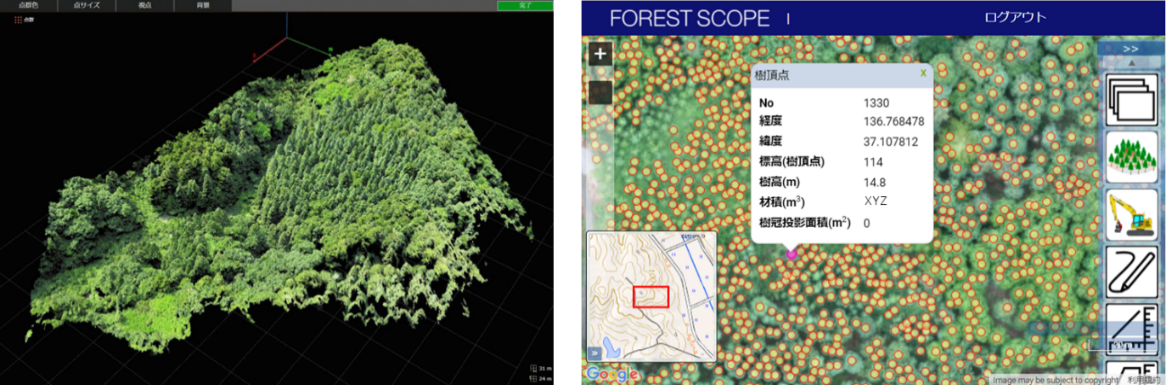This screenshot has width=1166, height=385.
Task: Close the 樹頂点 info popup
Action: [923, 74]
